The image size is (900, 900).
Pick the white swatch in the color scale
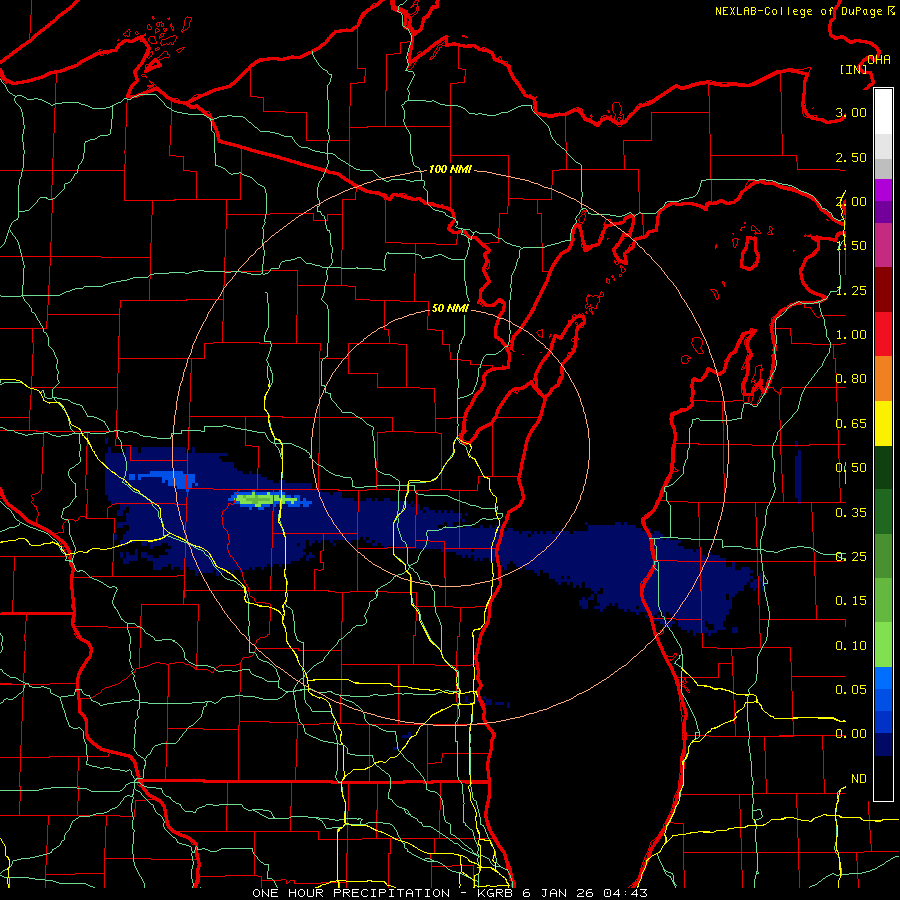coord(883,111)
